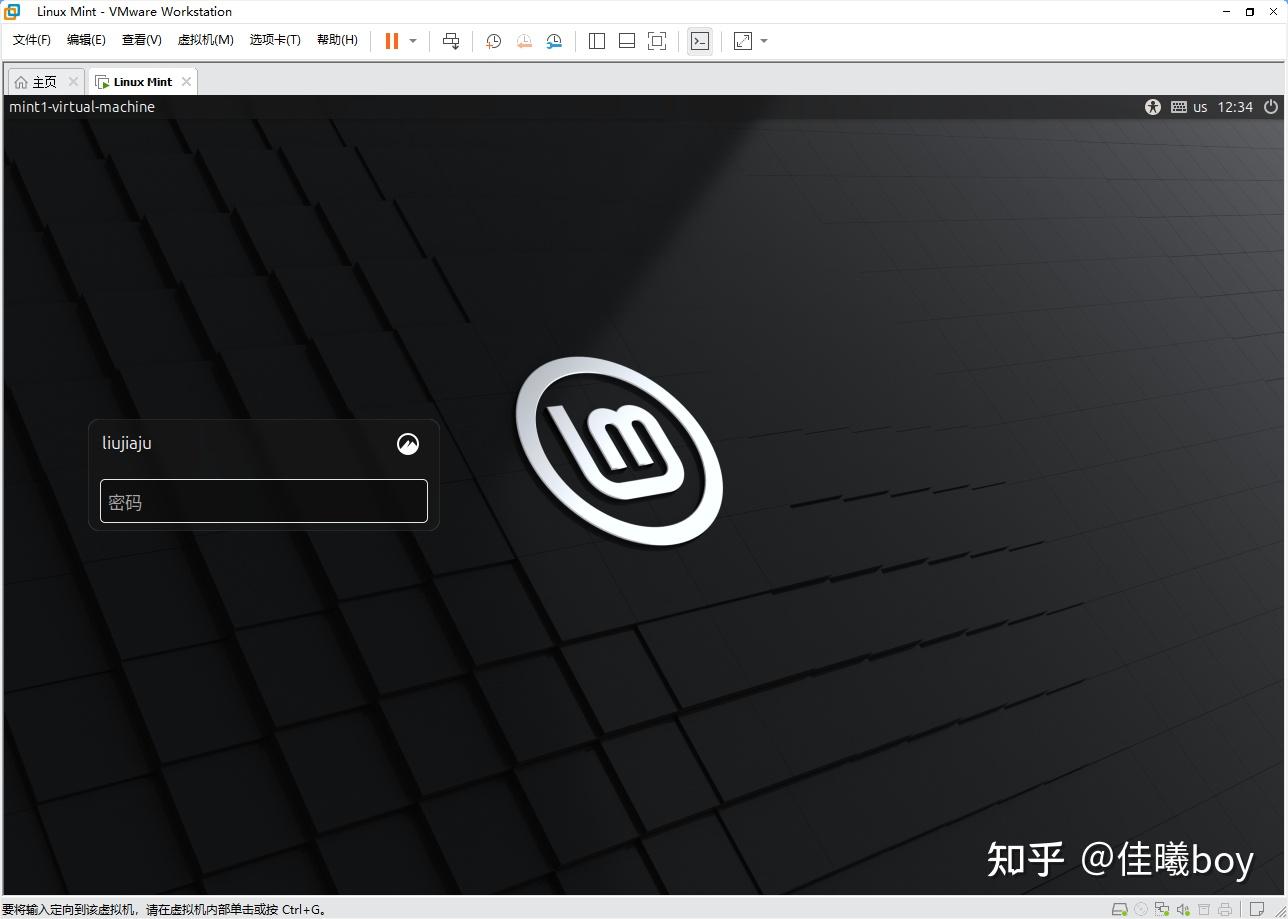Click the network adapter icon in status bar
Image resolution: width=1288 pixels, height=919 pixels.
pyautogui.click(x=1163, y=910)
